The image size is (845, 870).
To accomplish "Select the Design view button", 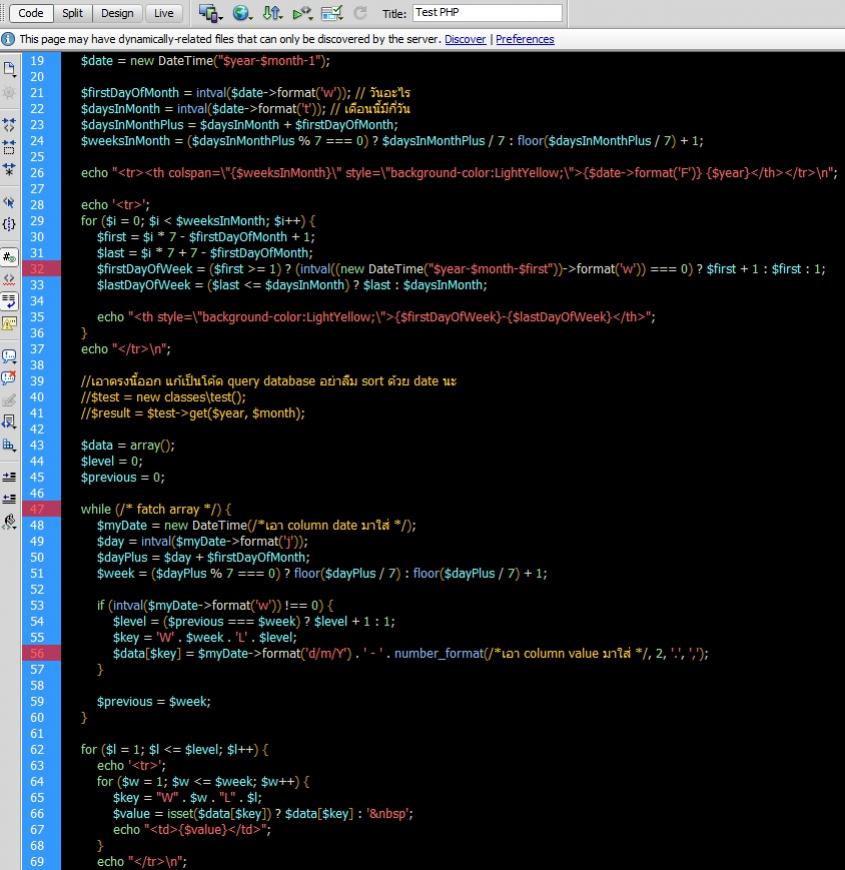I will [117, 13].
